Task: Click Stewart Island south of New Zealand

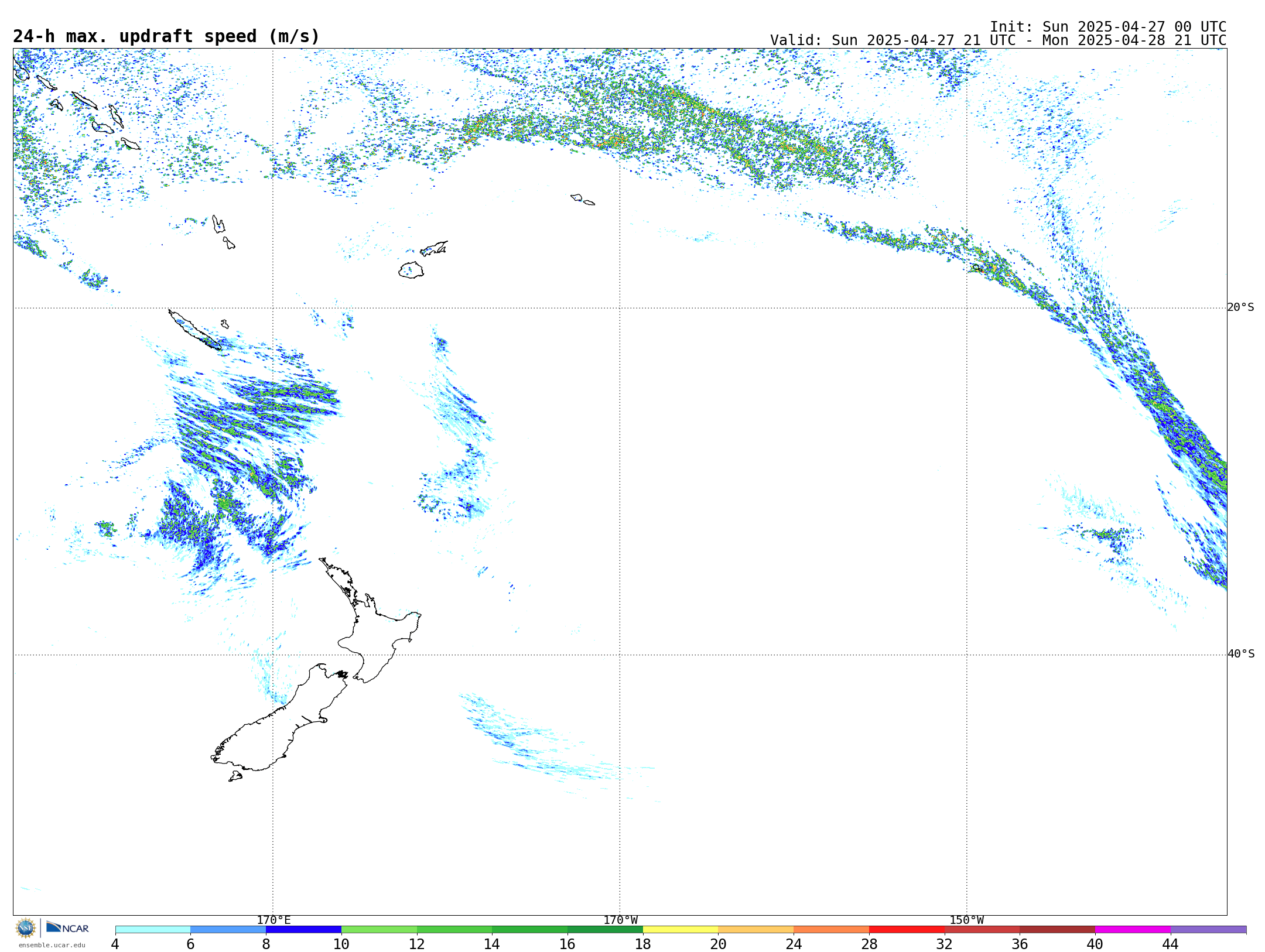Action: (x=235, y=776)
